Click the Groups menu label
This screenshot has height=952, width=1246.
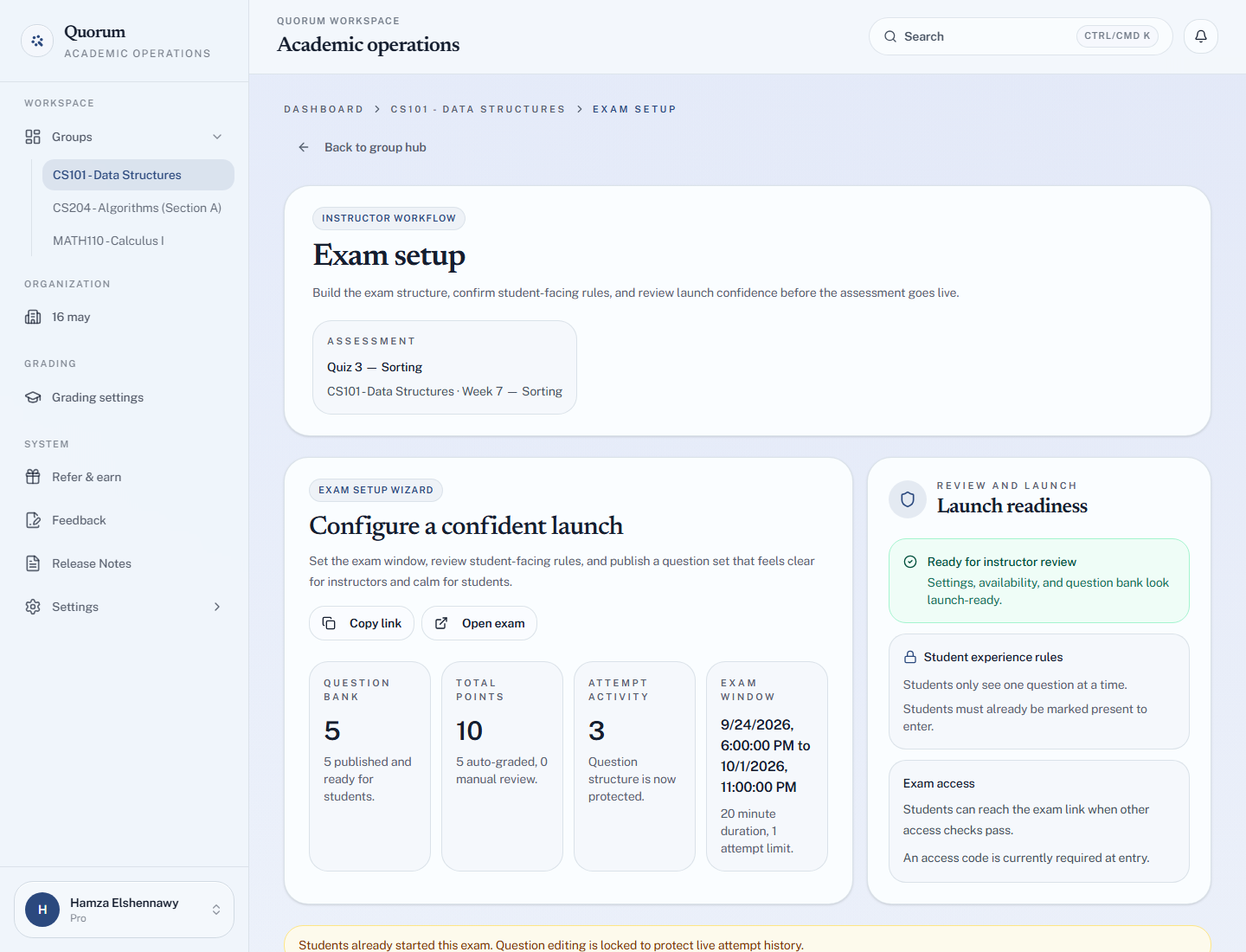72,137
